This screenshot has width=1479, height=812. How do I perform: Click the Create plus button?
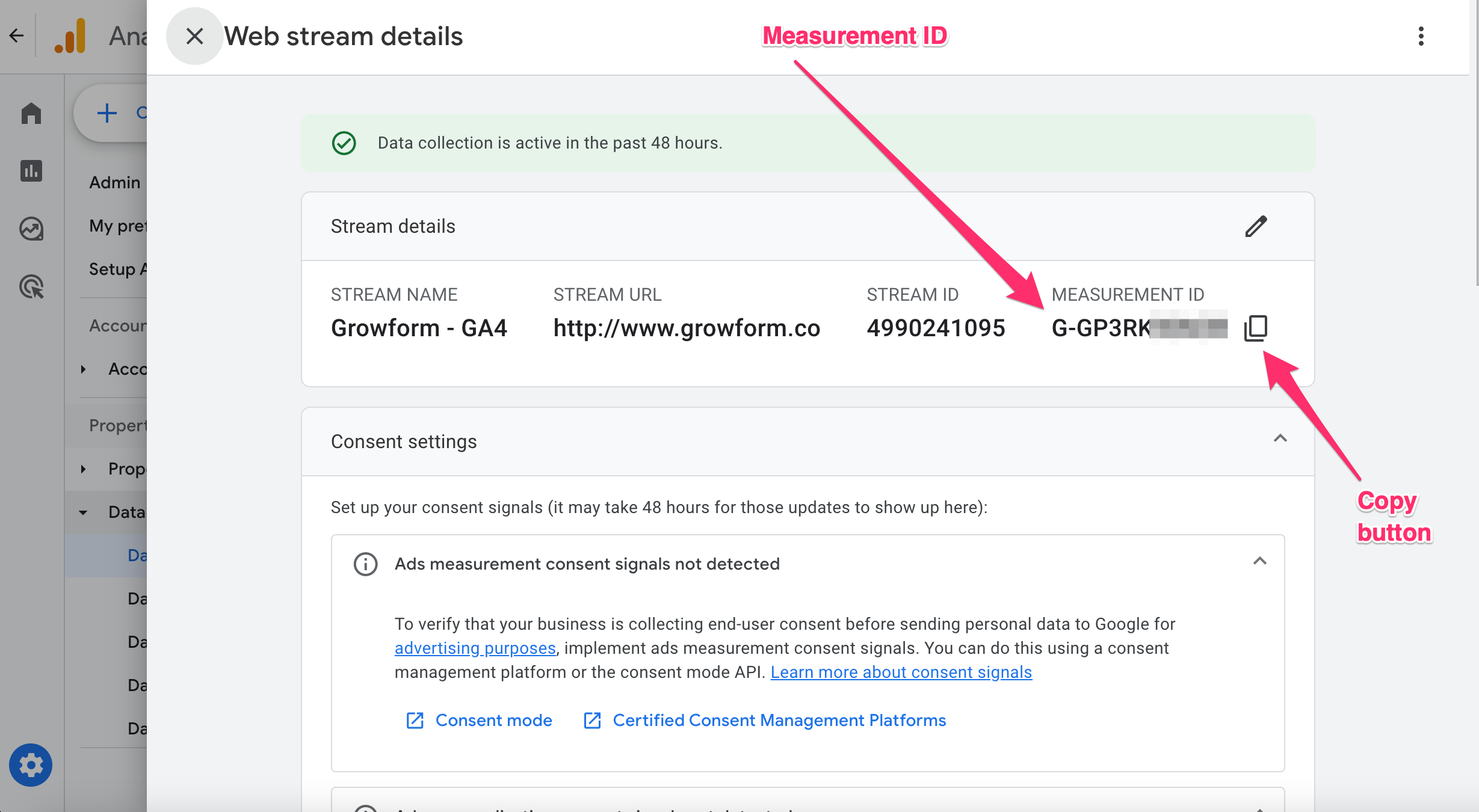coord(111,113)
